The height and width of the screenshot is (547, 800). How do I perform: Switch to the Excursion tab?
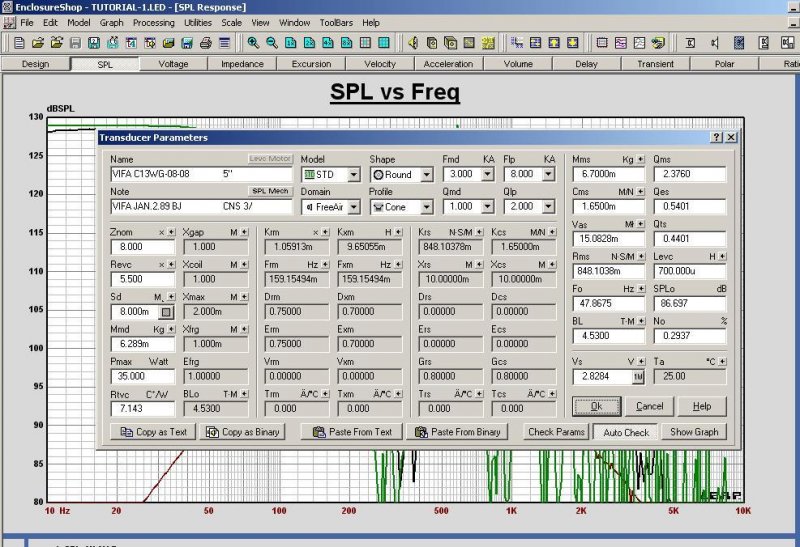pos(311,64)
